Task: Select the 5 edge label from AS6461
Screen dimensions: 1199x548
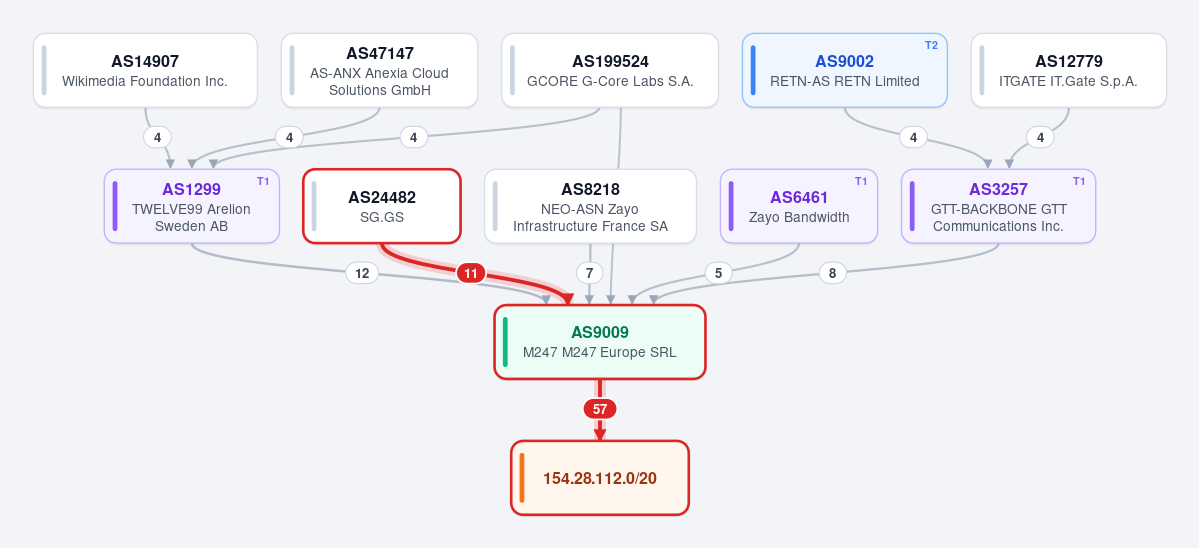Action: tap(718, 273)
